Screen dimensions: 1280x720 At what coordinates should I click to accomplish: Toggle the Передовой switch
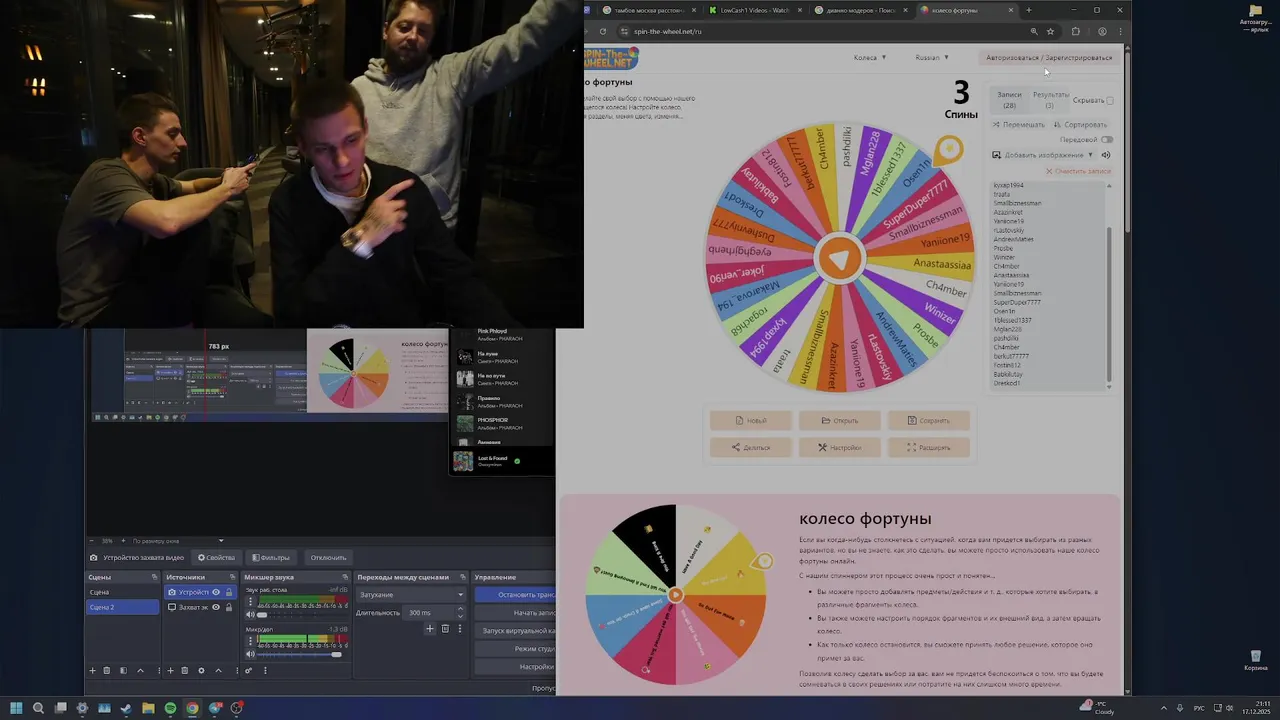[1106, 140]
